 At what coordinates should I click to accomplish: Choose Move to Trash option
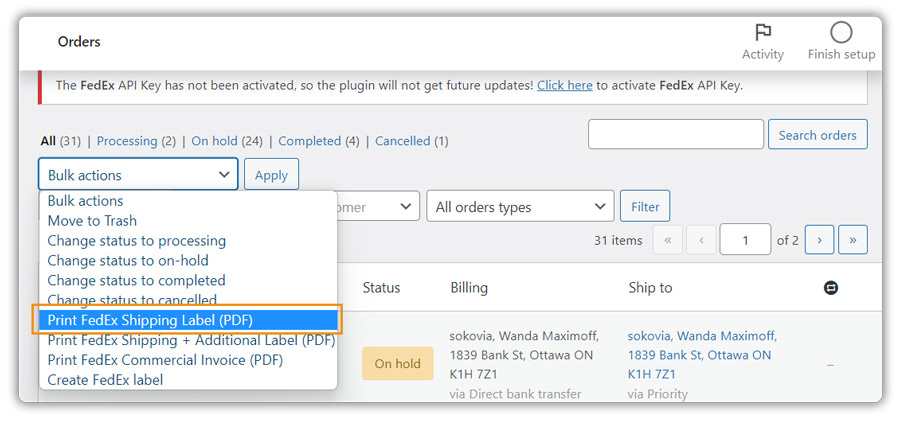92,221
